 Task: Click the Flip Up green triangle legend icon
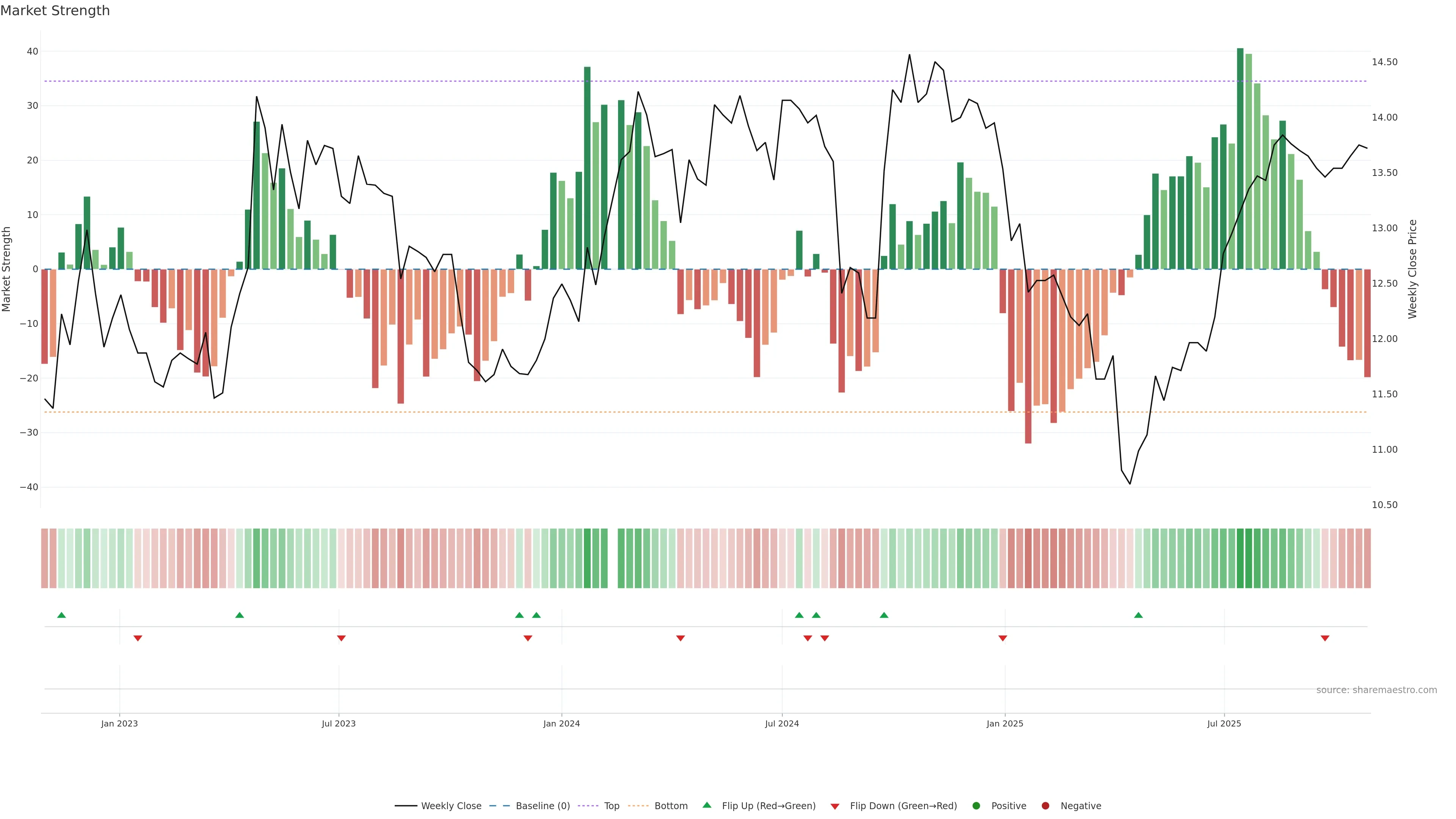(706, 805)
